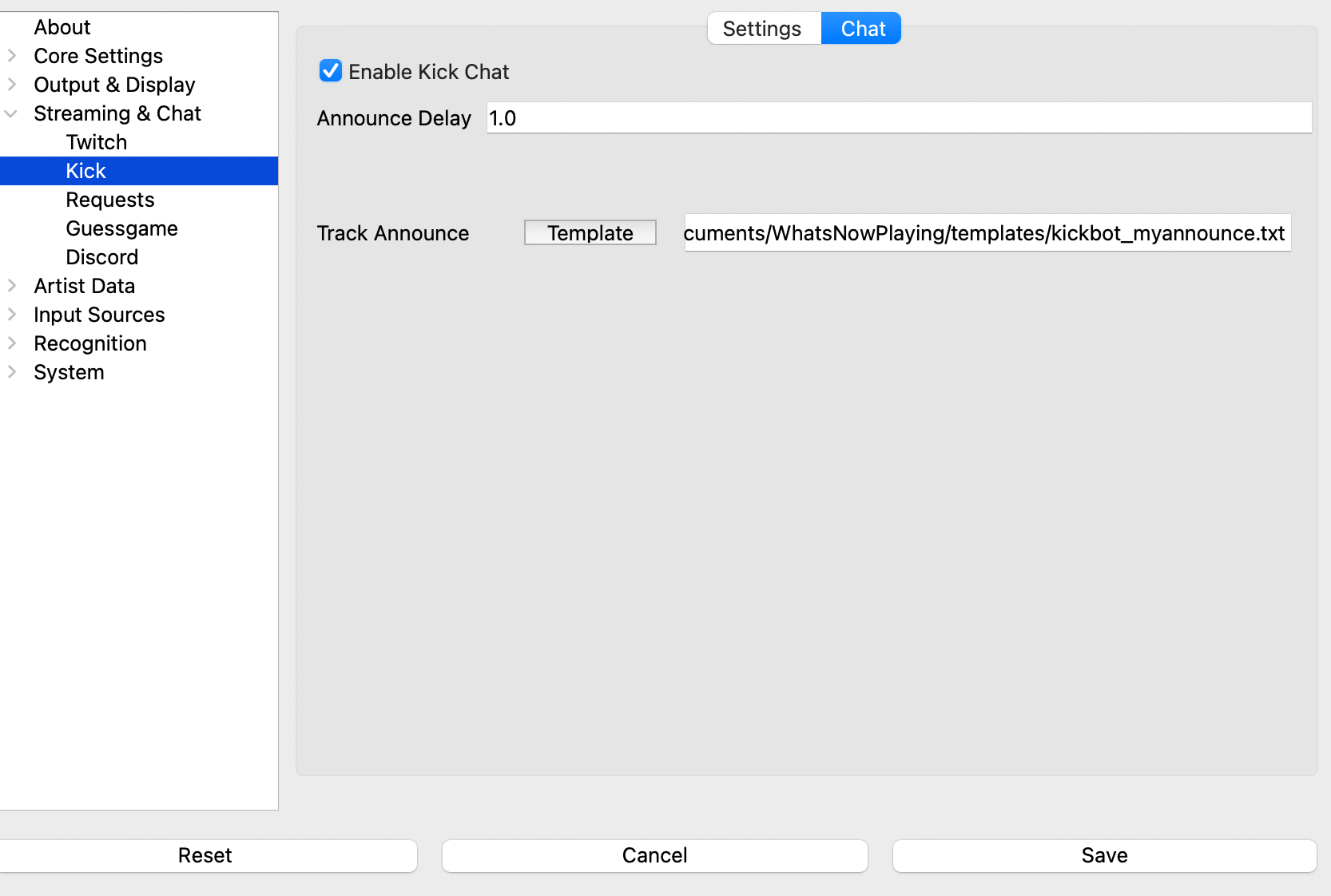
Task: Expand the Input Sources section
Action: pyautogui.click(x=12, y=314)
